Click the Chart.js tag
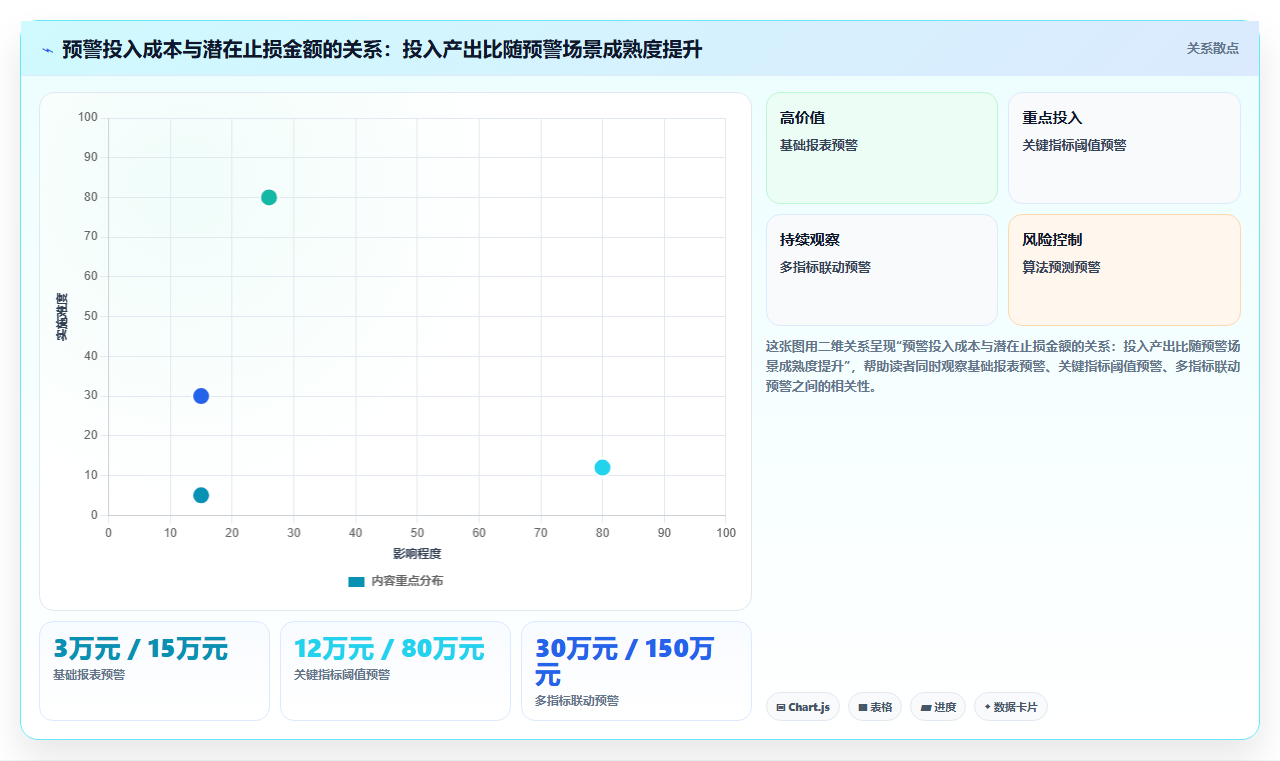This screenshot has height=761, width=1280. pos(803,707)
